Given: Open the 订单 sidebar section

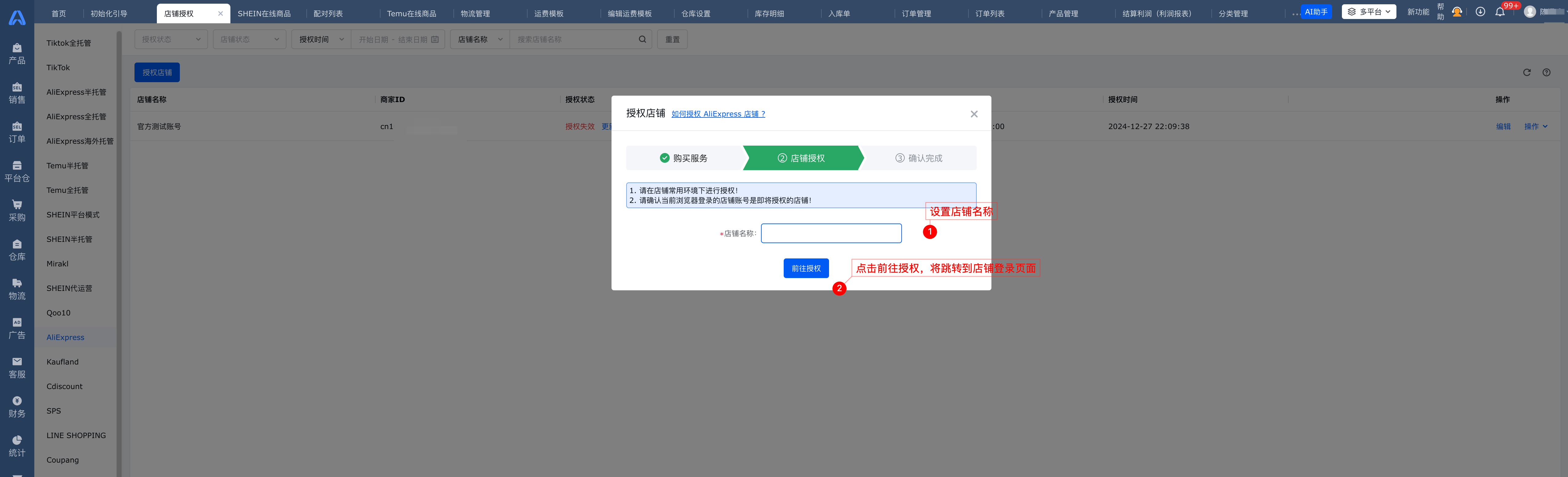Looking at the screenshot, I should [x=17, y=132].
